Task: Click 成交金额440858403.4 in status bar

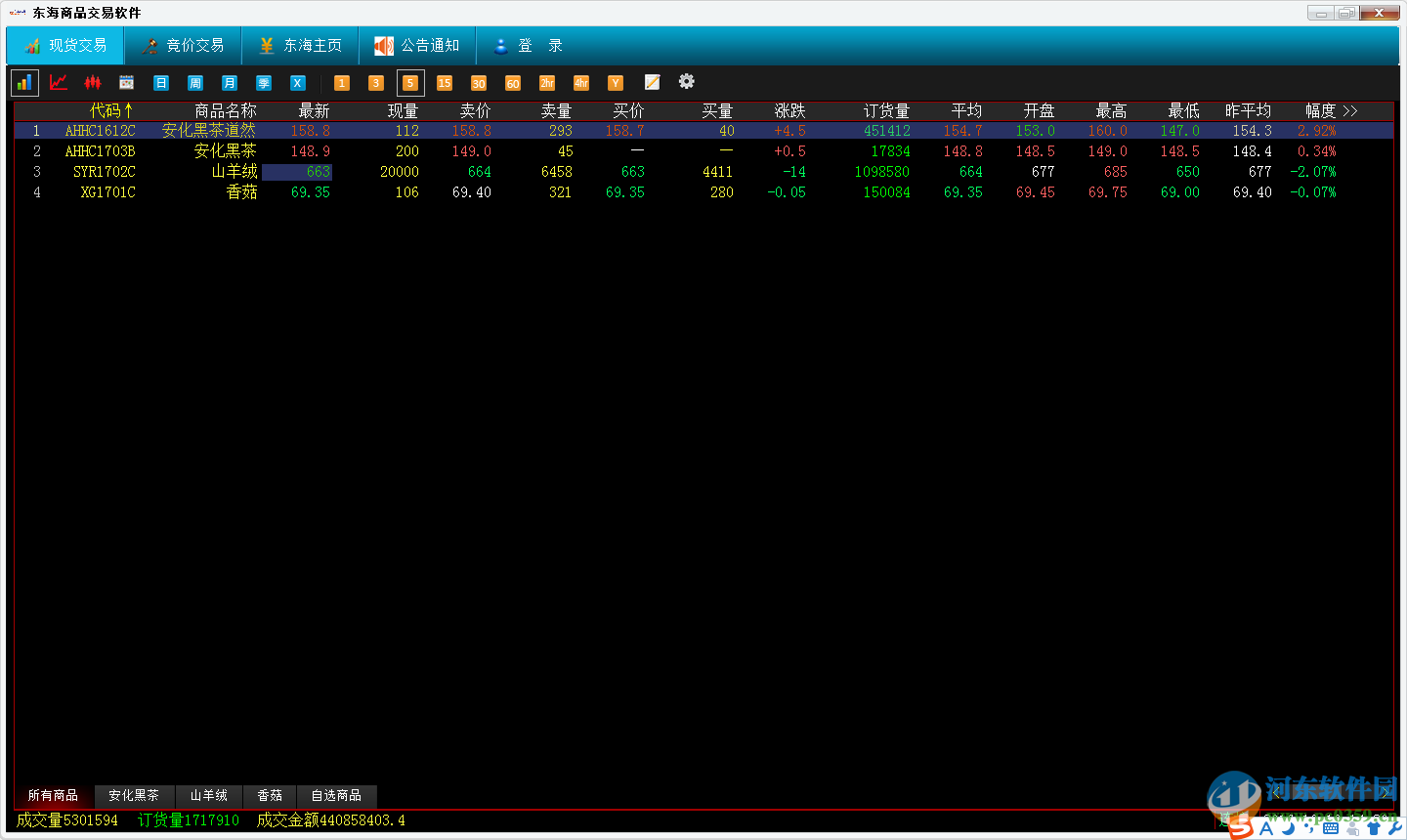Action: [x=331, y=820]
